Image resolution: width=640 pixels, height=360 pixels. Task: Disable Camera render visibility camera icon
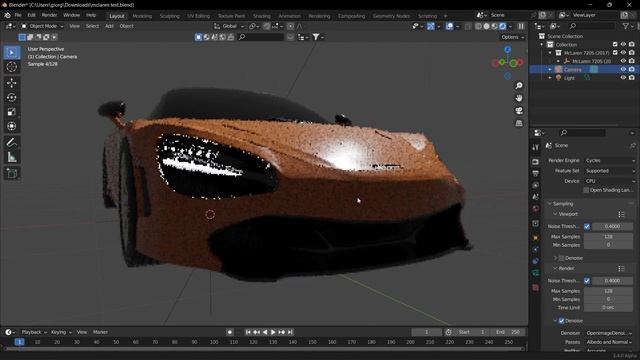click(x=632, y=69)
